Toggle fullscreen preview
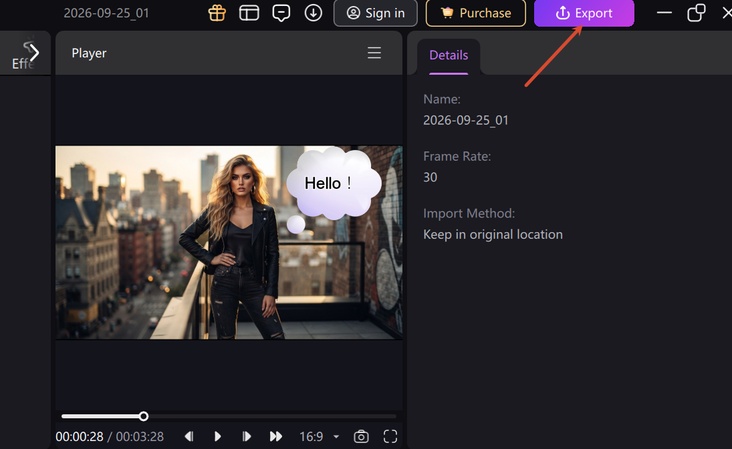Viewport: 732px width, 449px height. tap(390, 436)
